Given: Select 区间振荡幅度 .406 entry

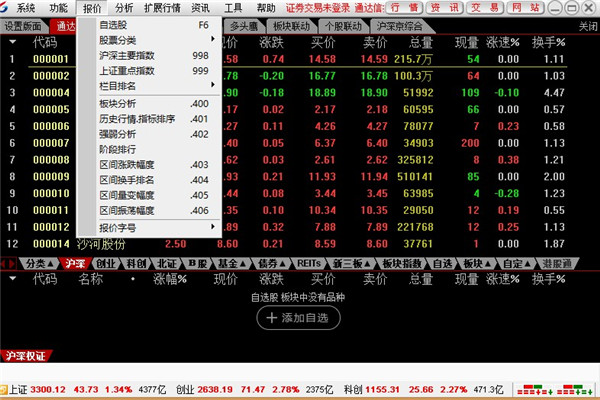Looking at the screenshot, I should [x=157, y=211].
